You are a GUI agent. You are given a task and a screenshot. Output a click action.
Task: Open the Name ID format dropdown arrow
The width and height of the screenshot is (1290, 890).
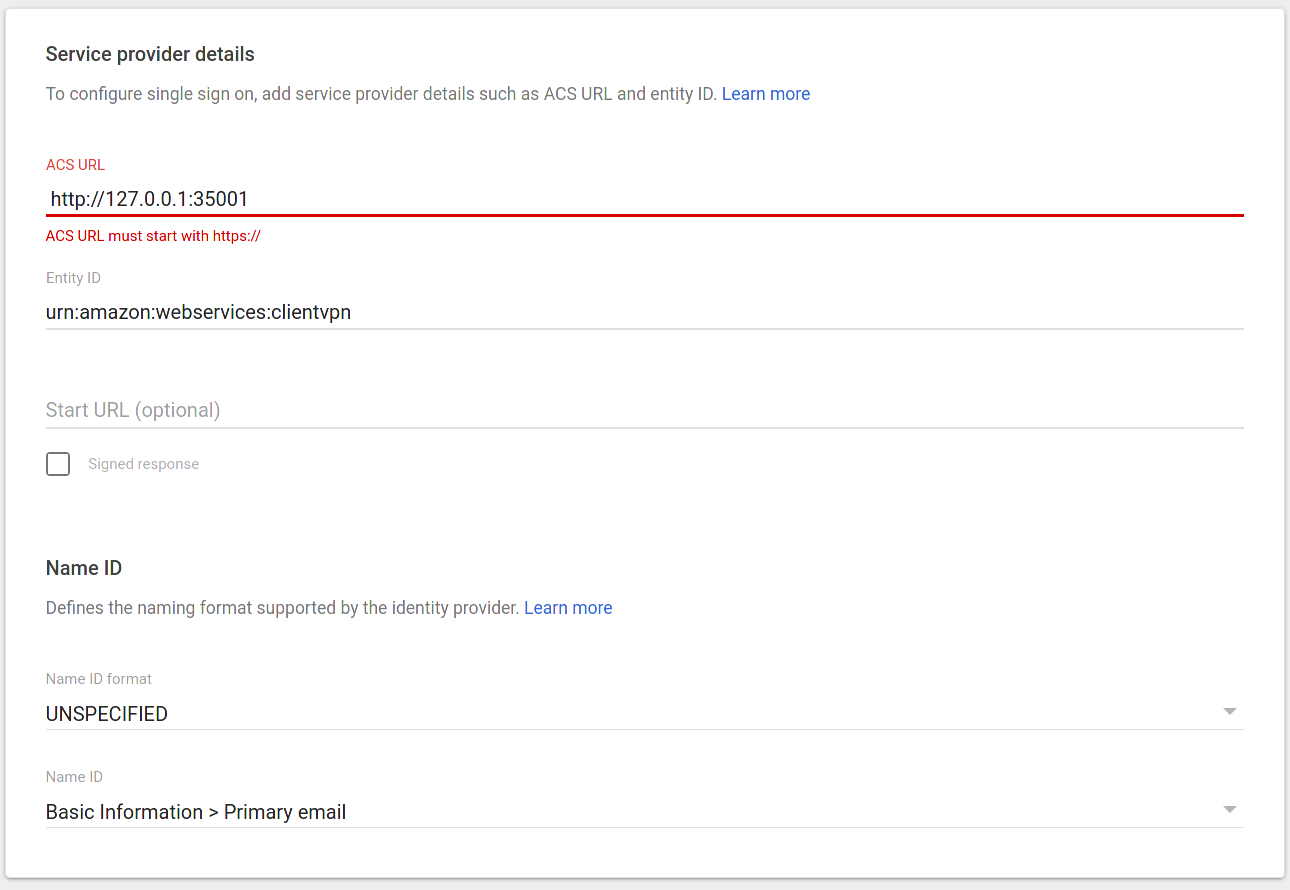[1230, 712]
